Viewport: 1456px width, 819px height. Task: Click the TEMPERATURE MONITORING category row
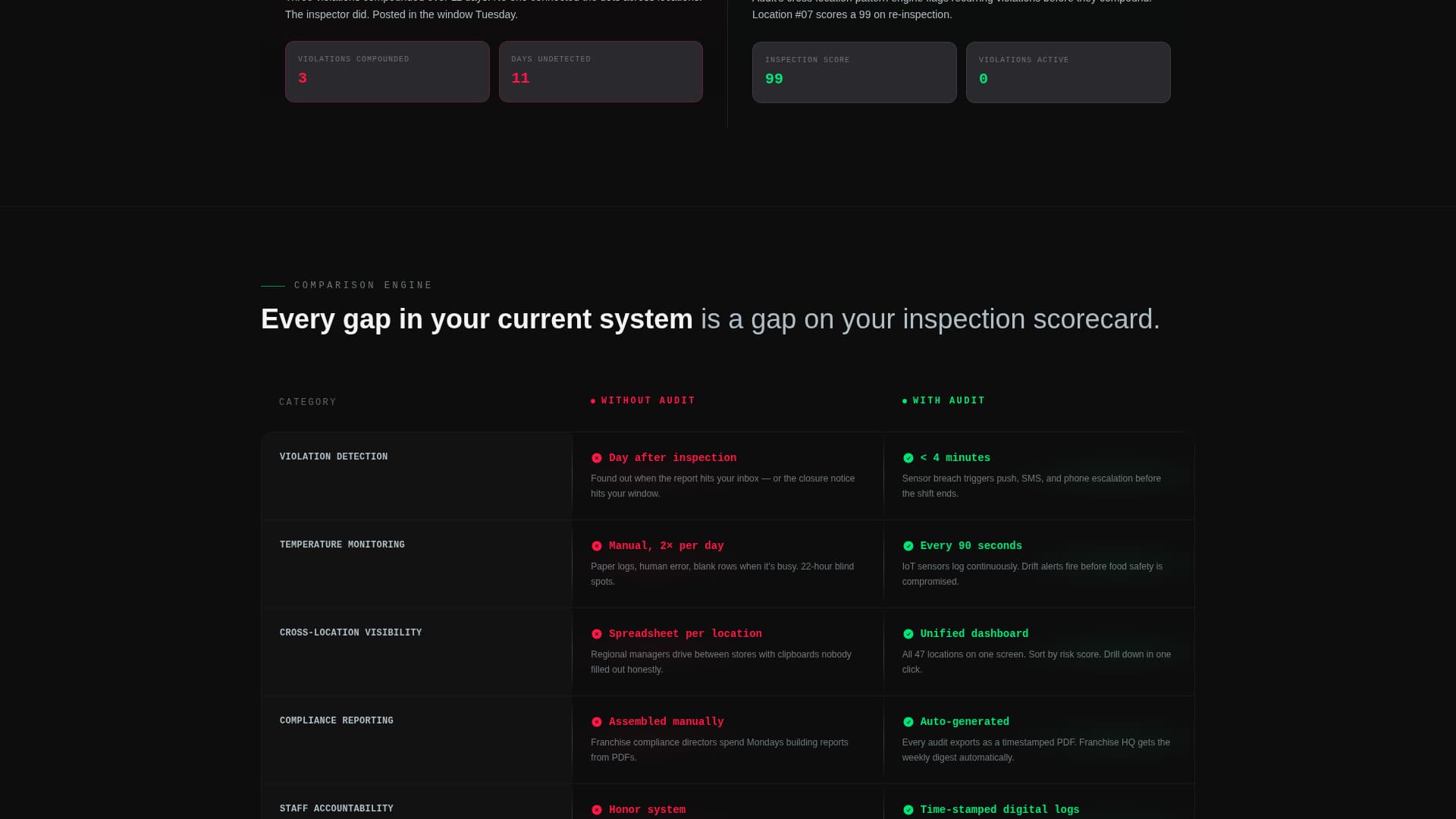click(x=342, y=544)
